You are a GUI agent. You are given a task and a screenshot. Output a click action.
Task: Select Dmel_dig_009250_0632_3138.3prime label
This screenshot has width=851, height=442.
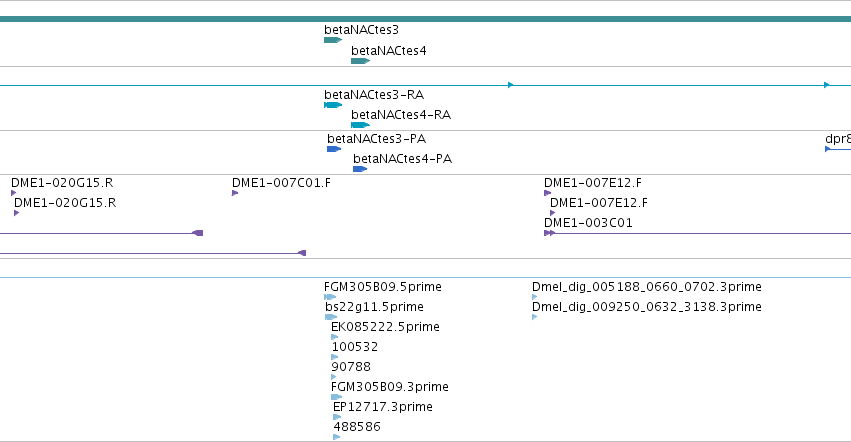pyautogui.click(x=646, y=307)
